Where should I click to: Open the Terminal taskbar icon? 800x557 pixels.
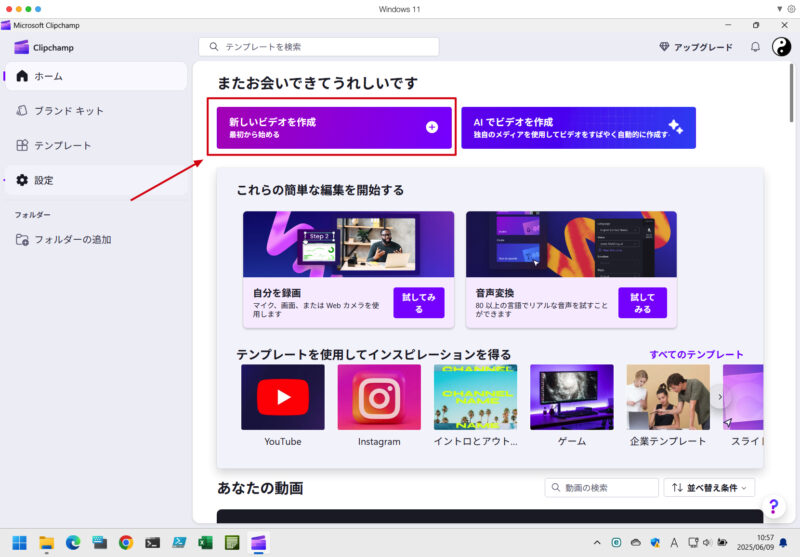[x=153, y=543]
